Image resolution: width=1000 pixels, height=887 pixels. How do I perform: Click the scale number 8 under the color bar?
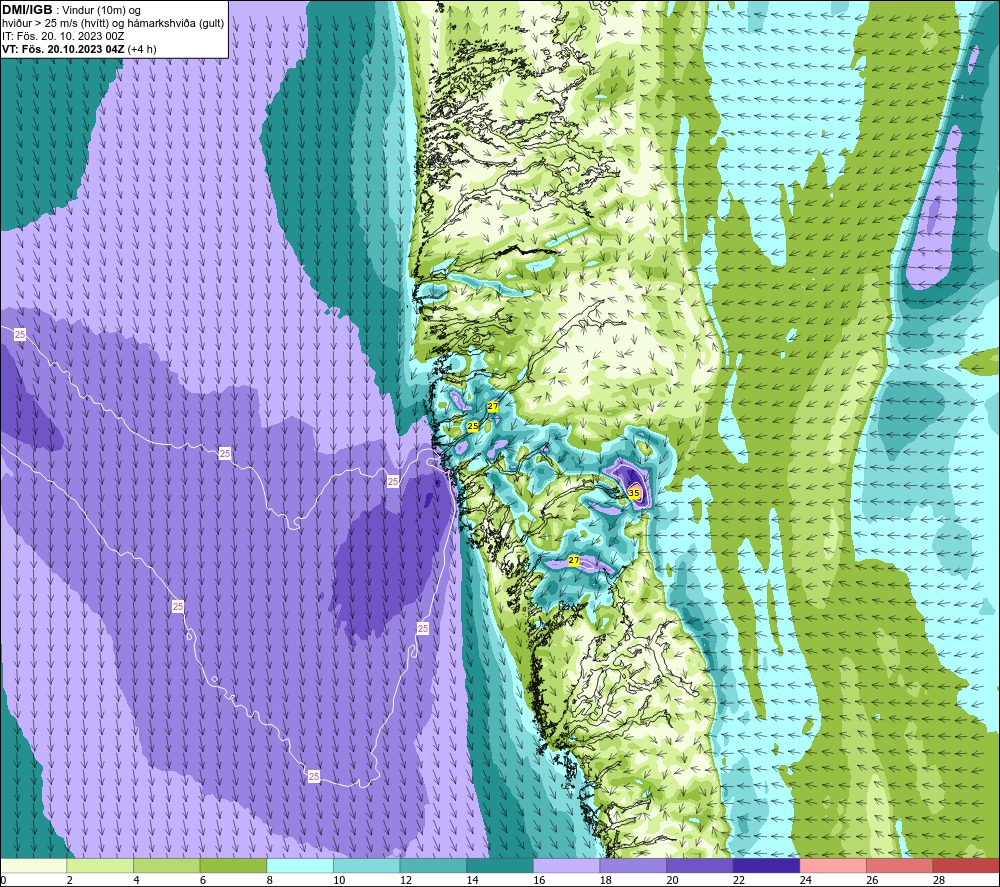click(x=269, y=880)
